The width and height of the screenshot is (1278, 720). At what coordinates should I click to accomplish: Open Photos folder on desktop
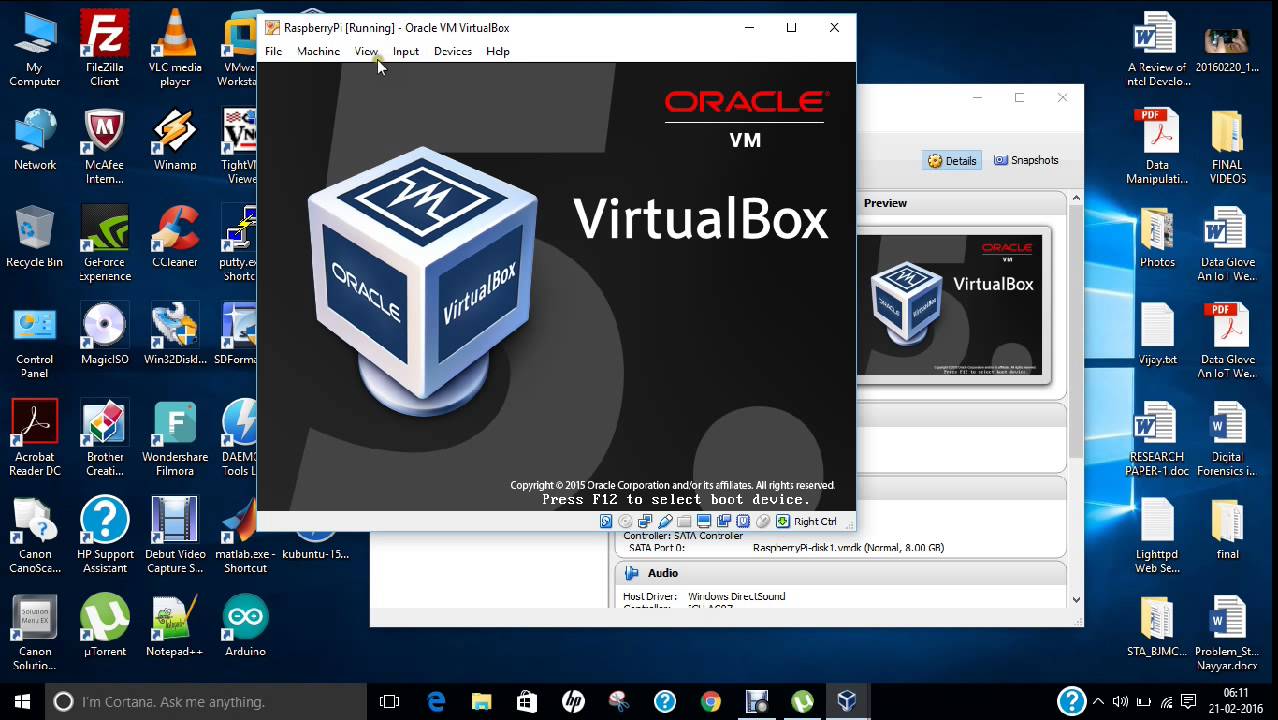pyautogui.click(x=1157, y=237)
